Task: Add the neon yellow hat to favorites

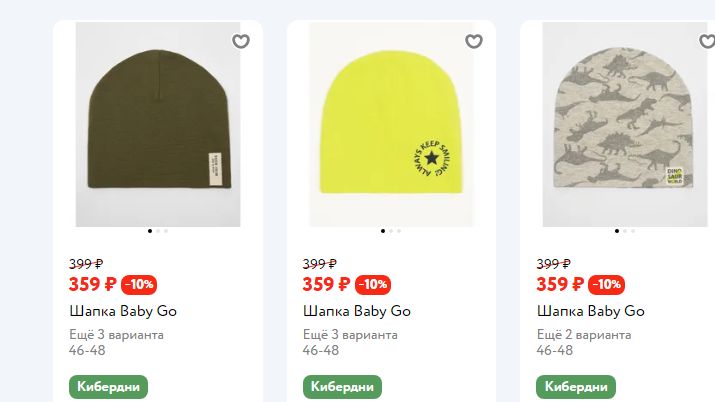Action: [x=474, y=41]
